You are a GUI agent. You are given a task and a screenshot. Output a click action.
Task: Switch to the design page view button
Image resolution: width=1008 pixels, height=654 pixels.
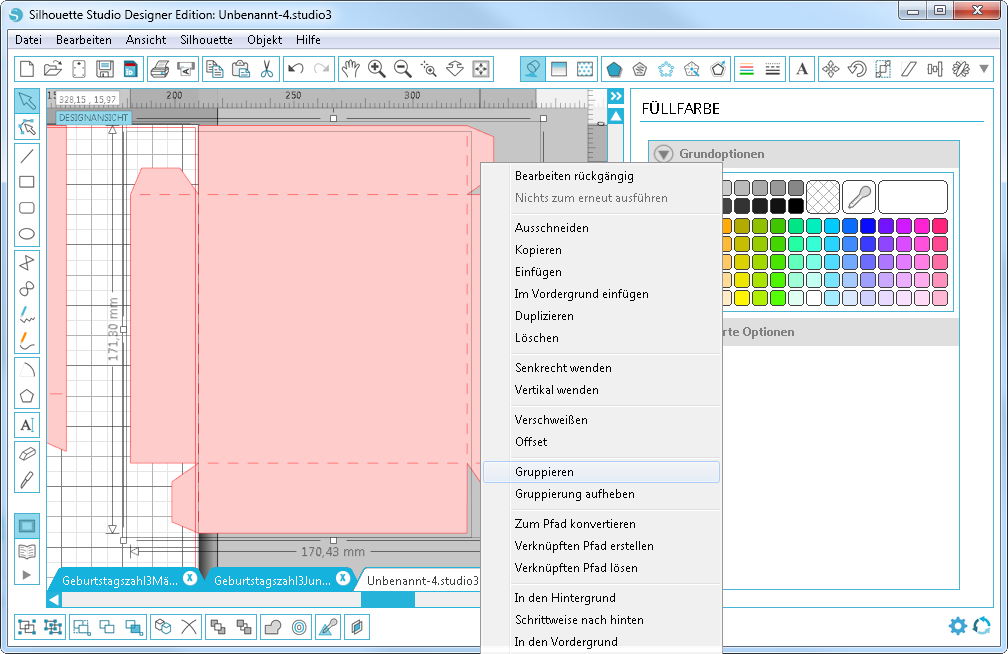[x=27, y=525]
